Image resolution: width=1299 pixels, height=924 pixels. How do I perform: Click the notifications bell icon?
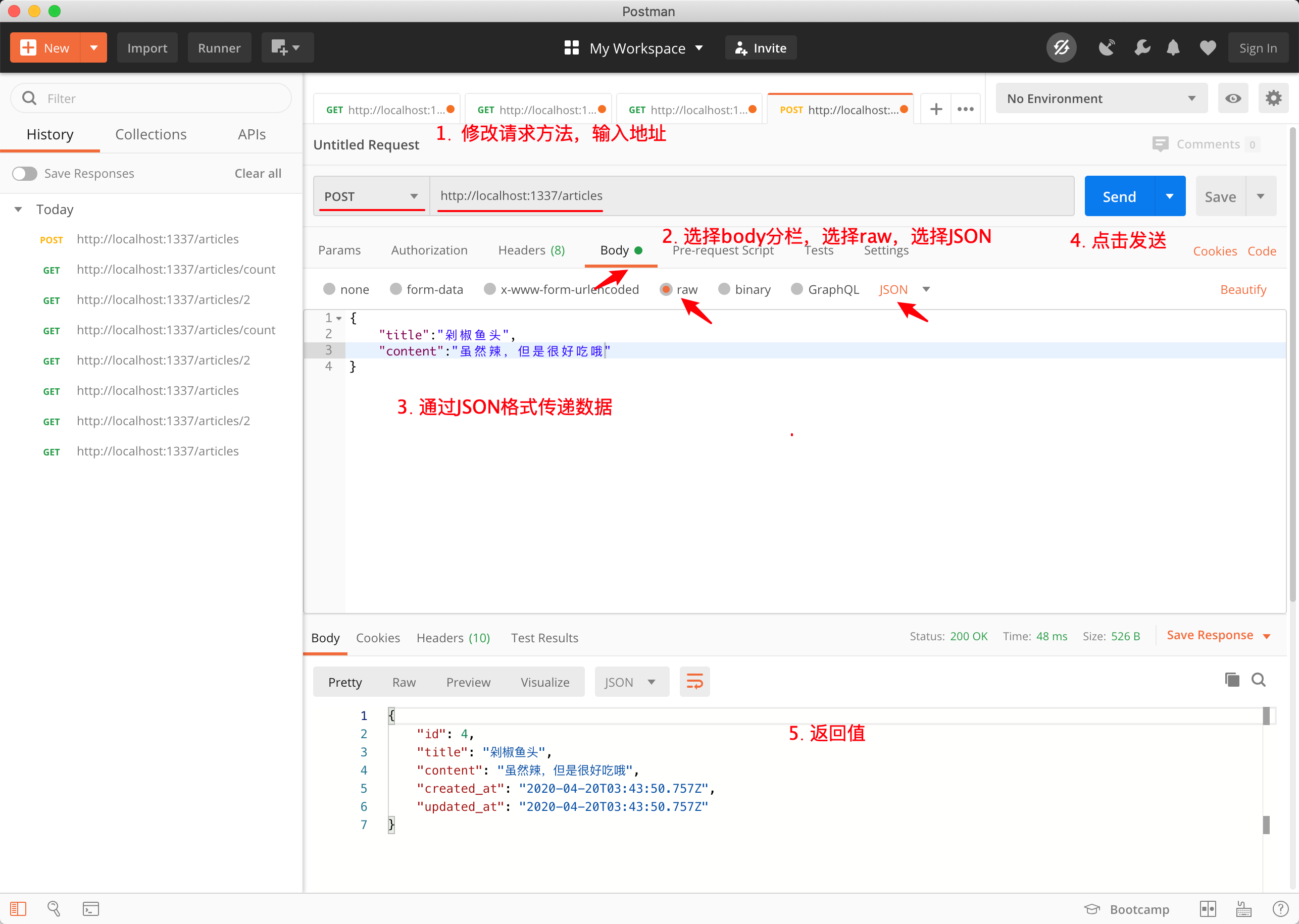[x=1173, y=48]
